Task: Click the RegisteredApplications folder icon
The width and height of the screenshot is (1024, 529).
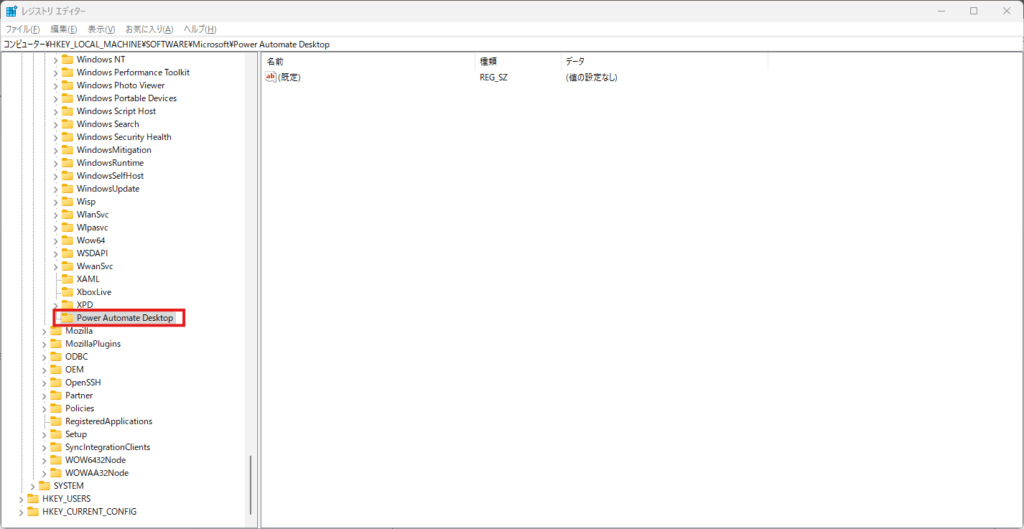Action: click(x=56, y=421)
